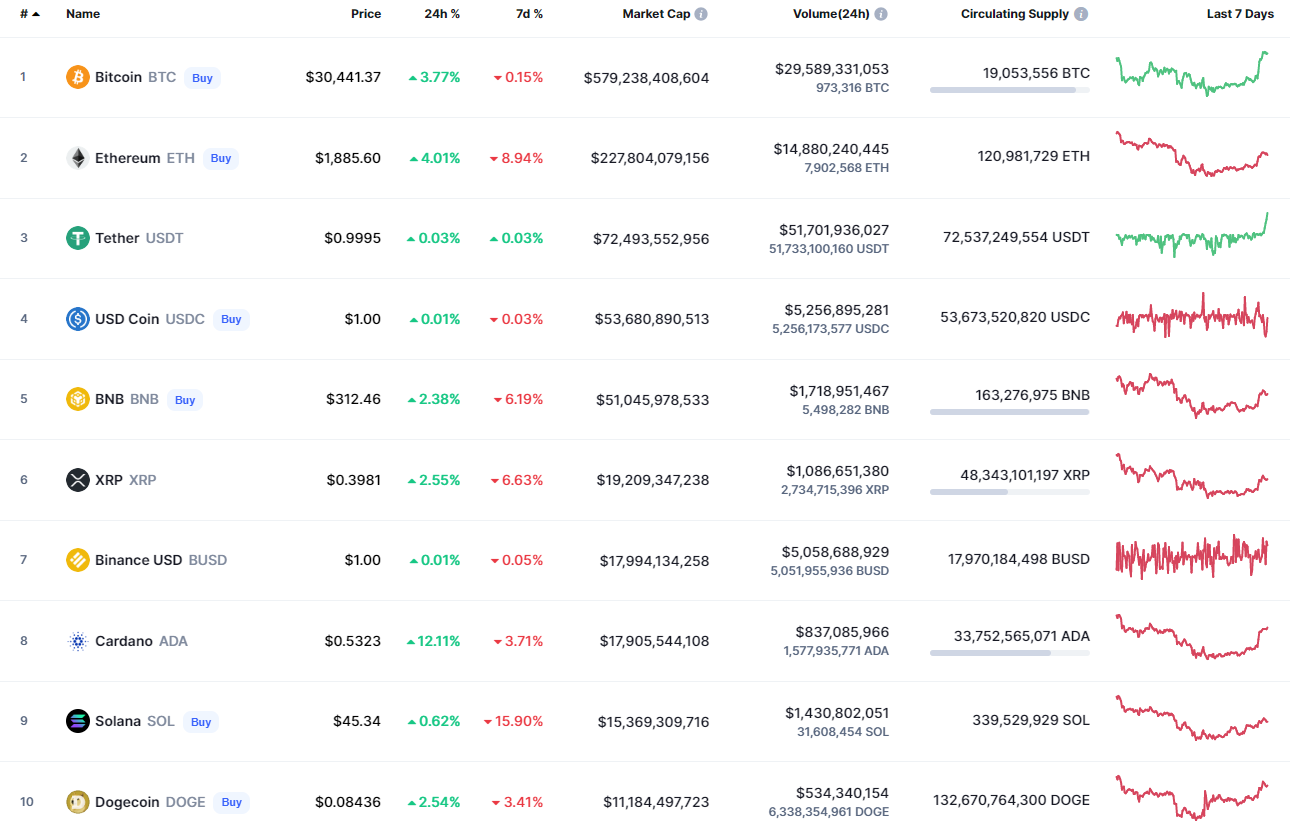Open Bitcoin's last 7 days sparkline chart

(1192, 73)
